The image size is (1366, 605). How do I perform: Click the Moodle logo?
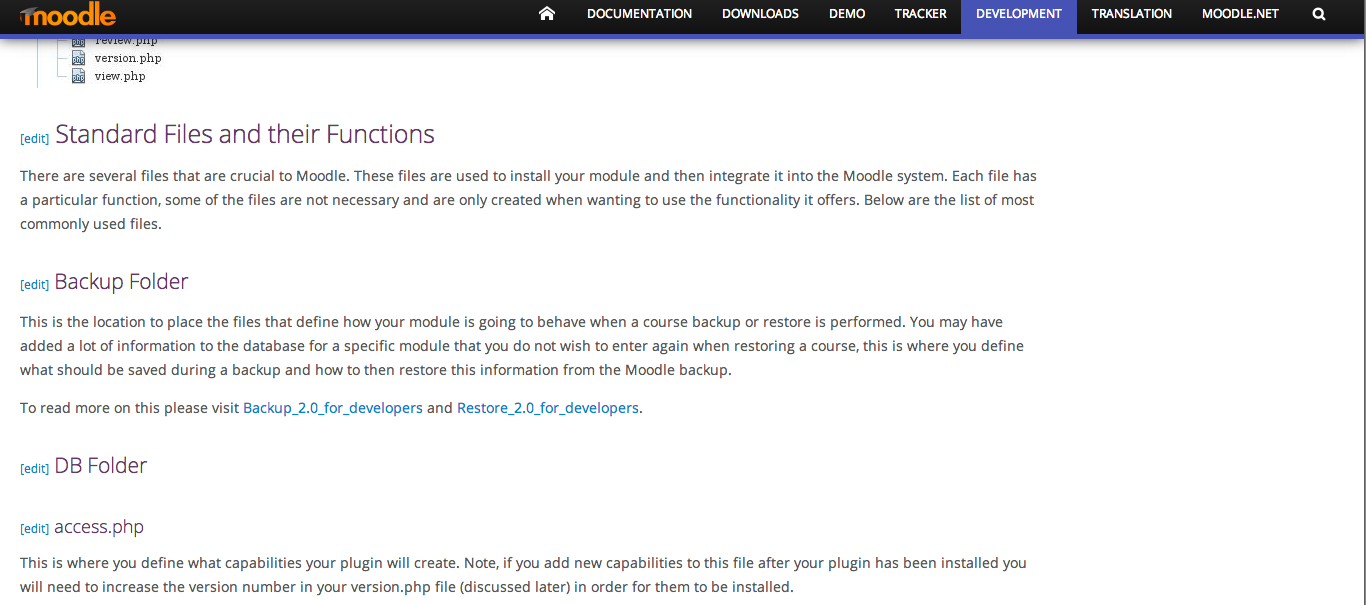67,15
